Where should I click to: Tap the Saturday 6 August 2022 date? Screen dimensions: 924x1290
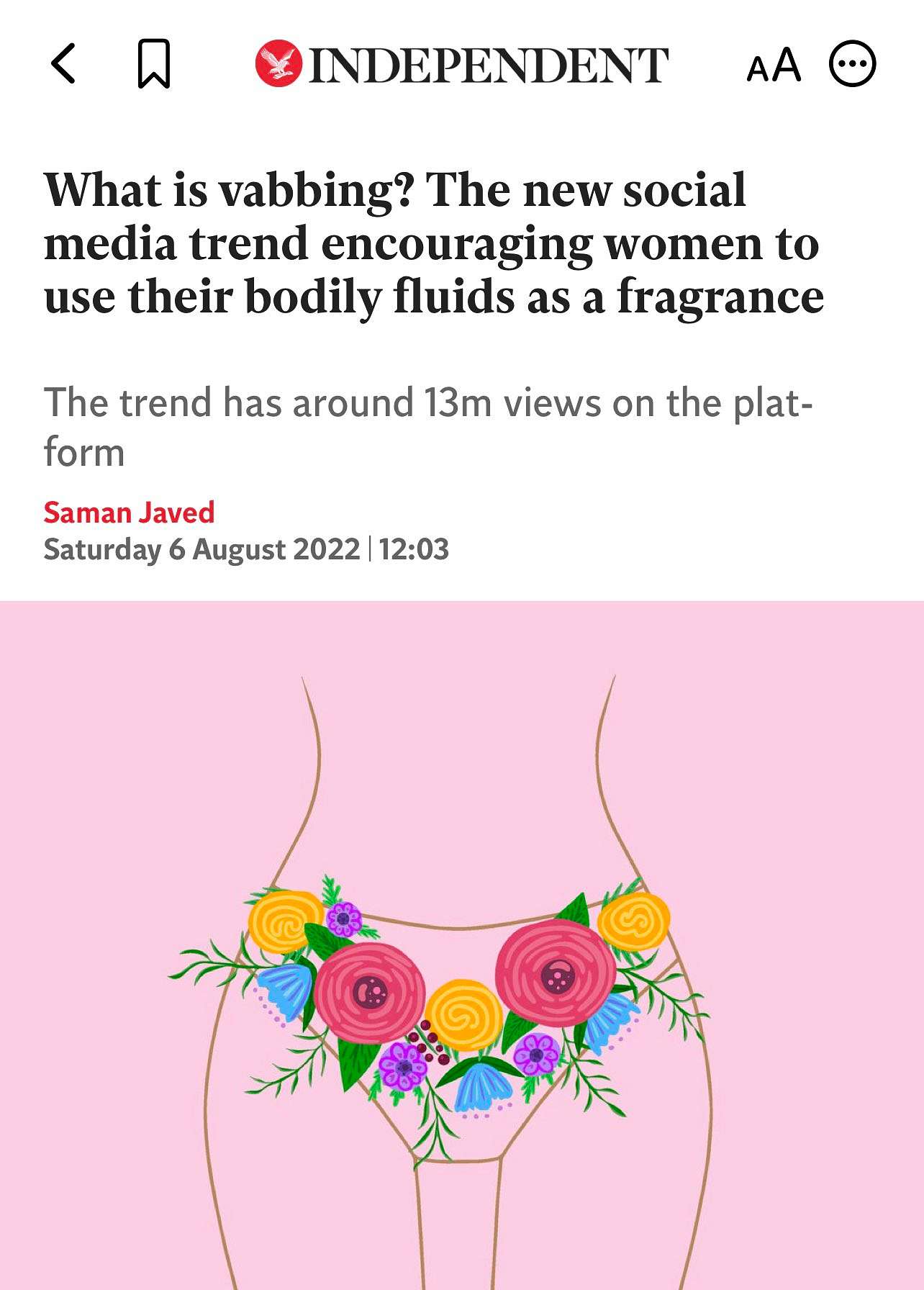[201, 549]
